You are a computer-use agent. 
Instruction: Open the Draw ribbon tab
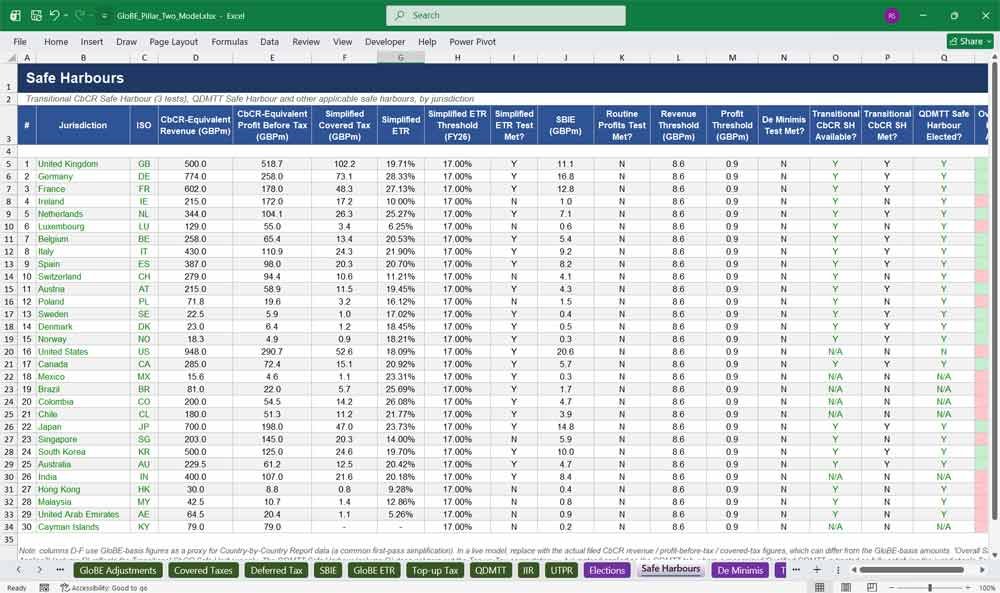[x=126, y=41]
